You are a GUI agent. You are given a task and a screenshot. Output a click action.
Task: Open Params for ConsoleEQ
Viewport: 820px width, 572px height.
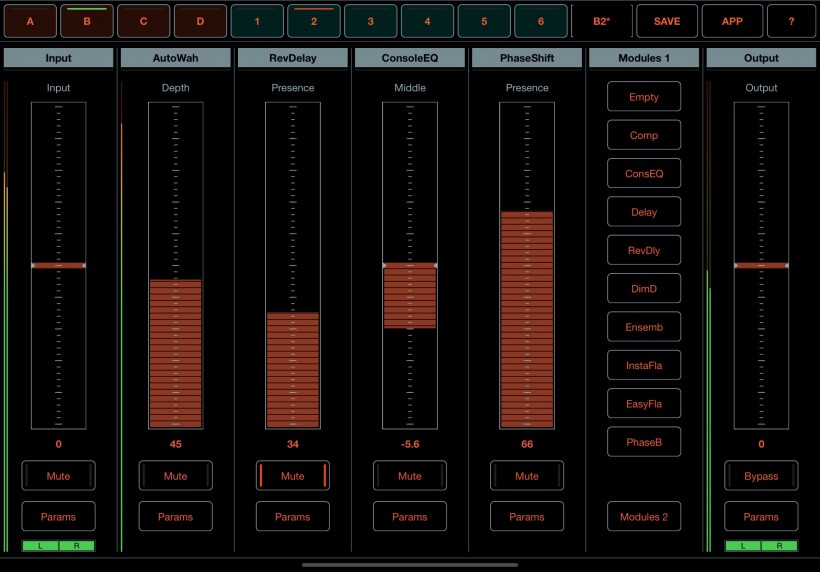click(x=409, y=517)
